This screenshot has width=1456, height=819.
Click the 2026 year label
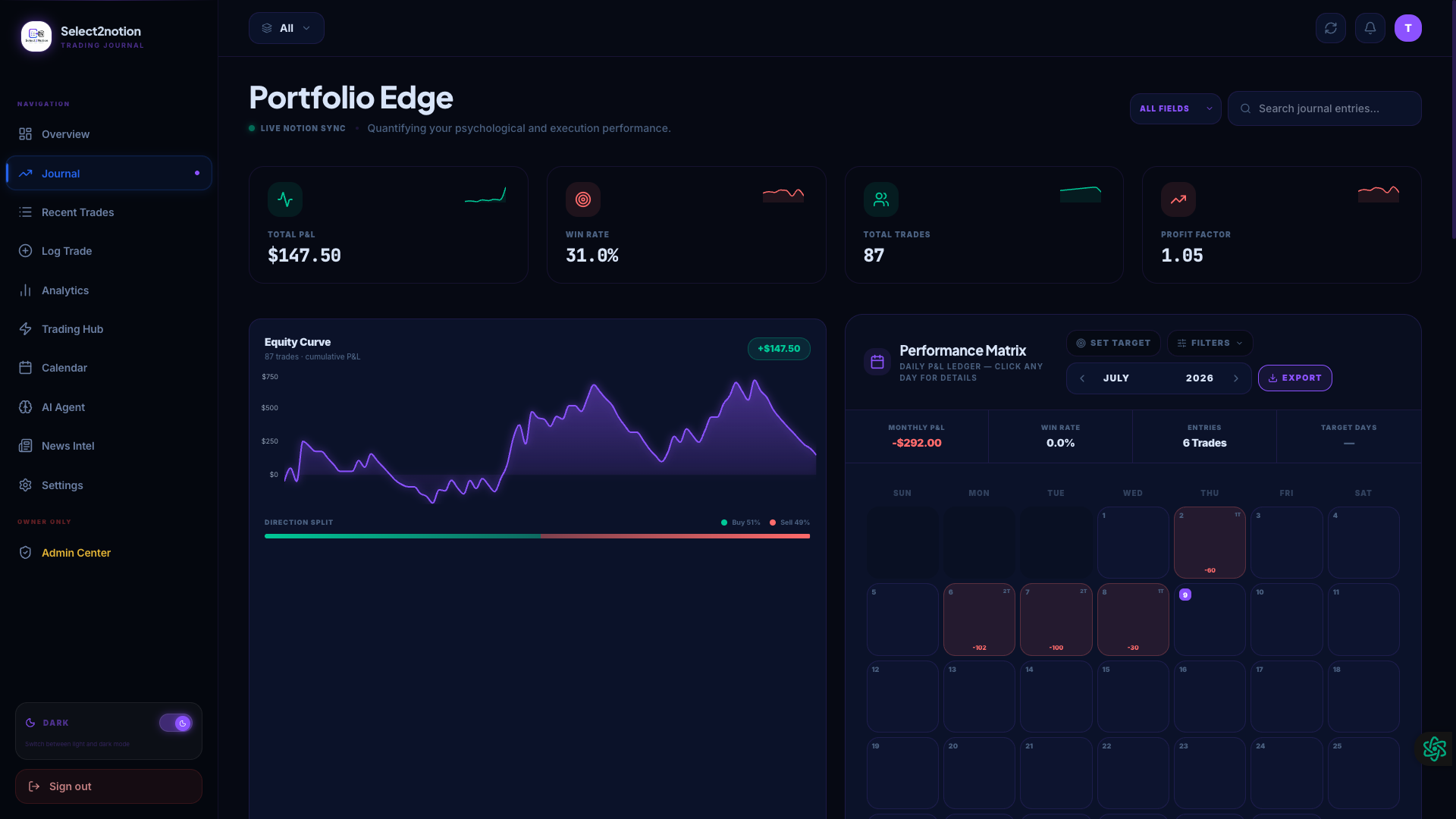[1200, 378]
